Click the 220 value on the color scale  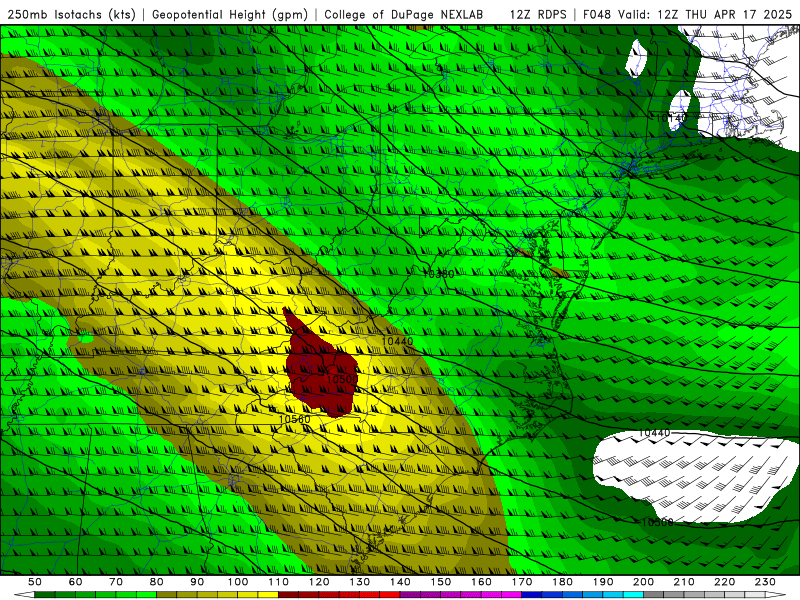click(725, 582)
